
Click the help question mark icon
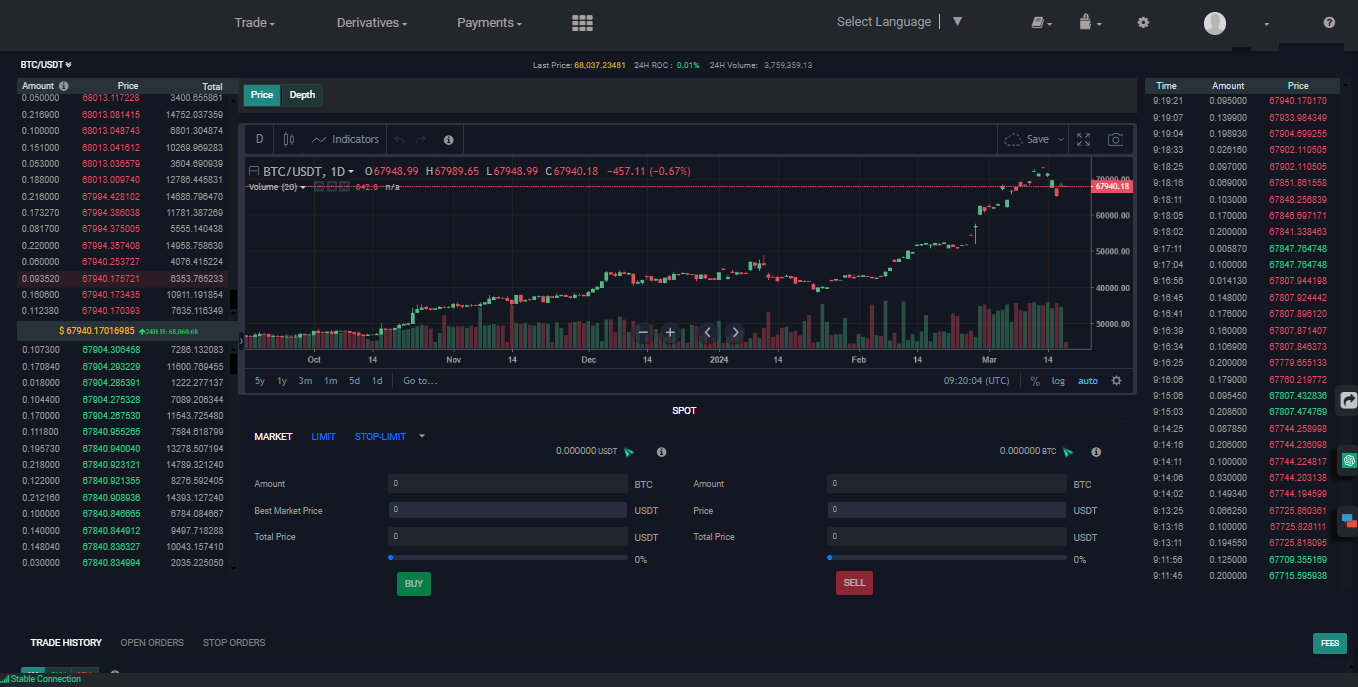(1330, 22)
